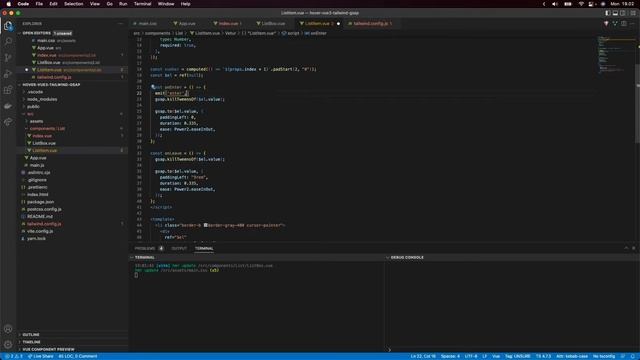Click the feedback icon in status bar
Viewport: 640px width, 360px height.
tap(622, 356)
